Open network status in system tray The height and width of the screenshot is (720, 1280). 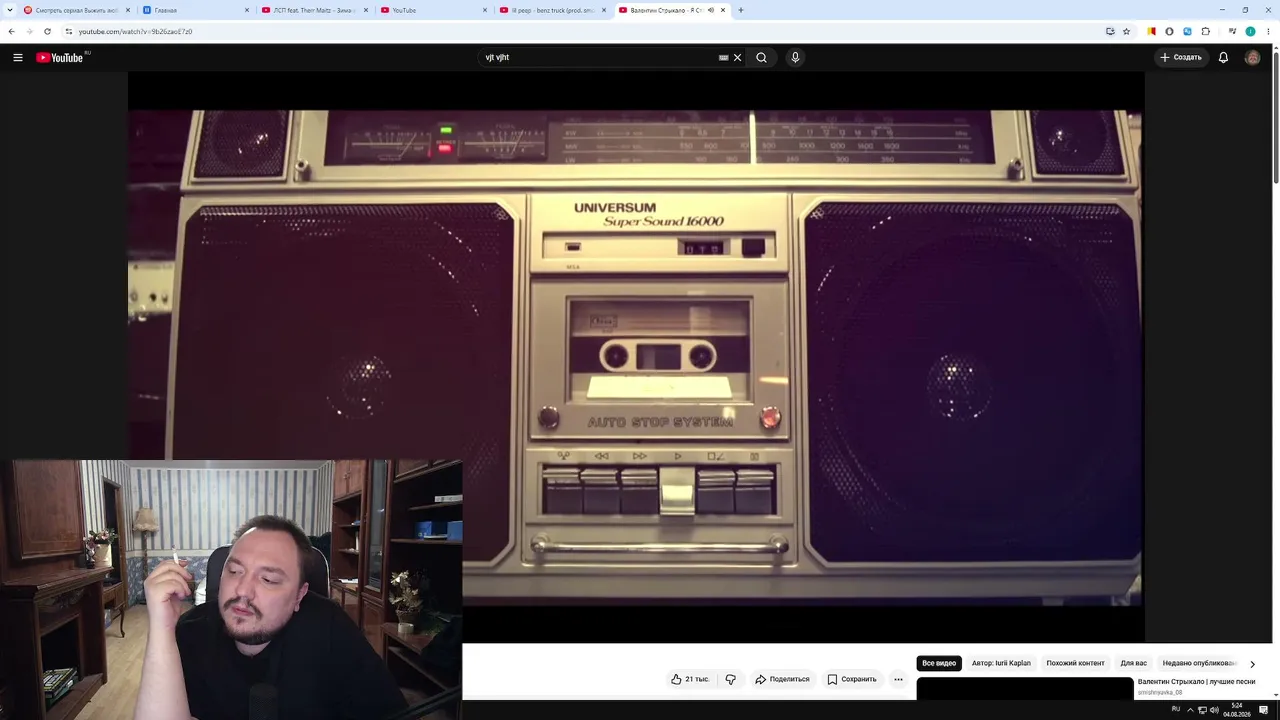tap(1202, 710)
